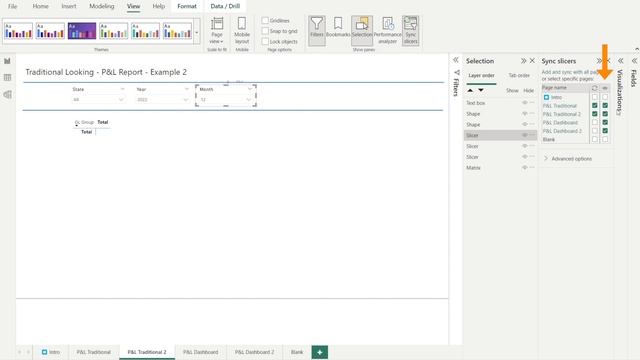Open the Bookmarks pane
The image size is (640, 360).
pyautogui.click(x=338, y=28)
